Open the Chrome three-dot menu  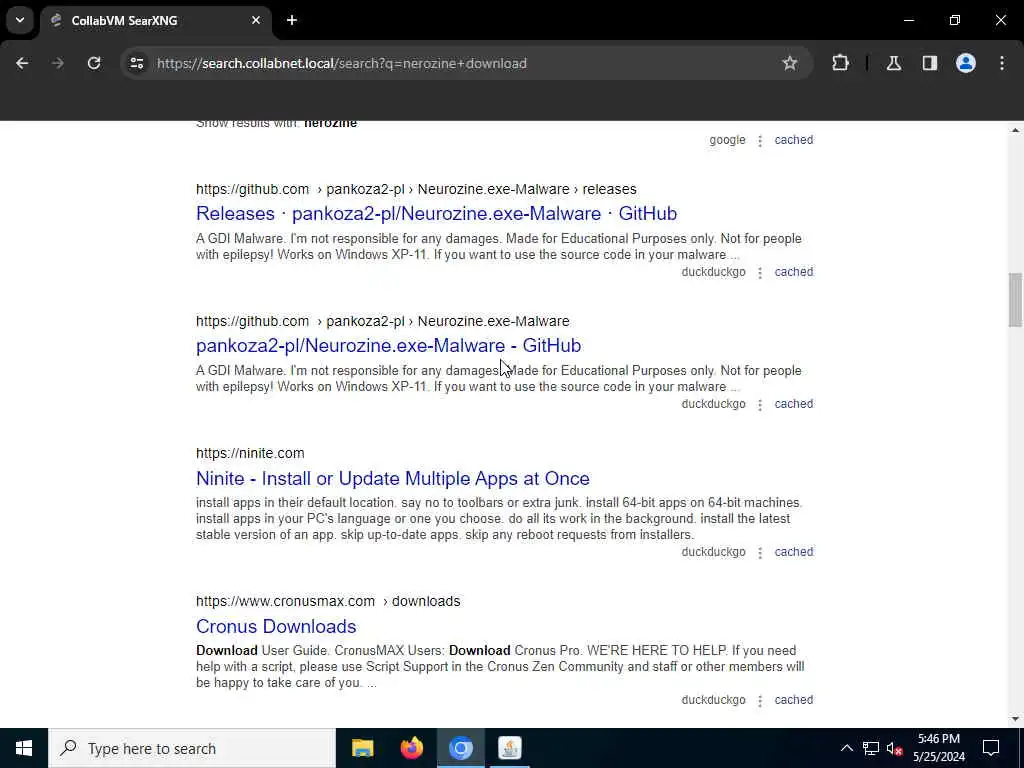(1002, 63)
